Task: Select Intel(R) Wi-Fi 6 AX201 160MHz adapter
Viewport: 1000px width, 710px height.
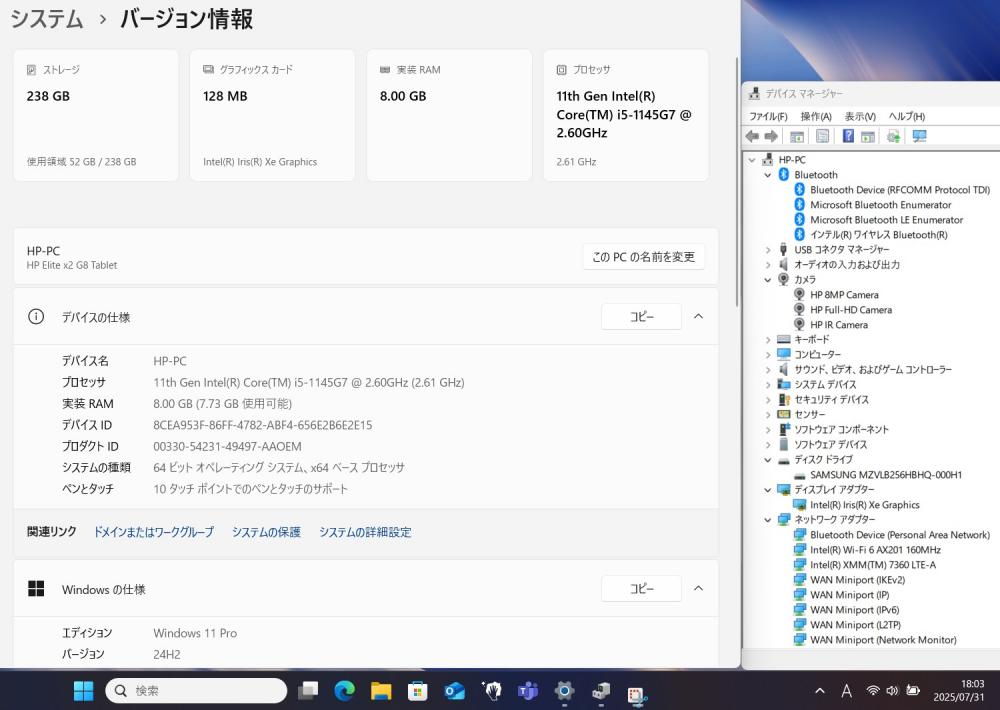Action: (x=875, y=549)
